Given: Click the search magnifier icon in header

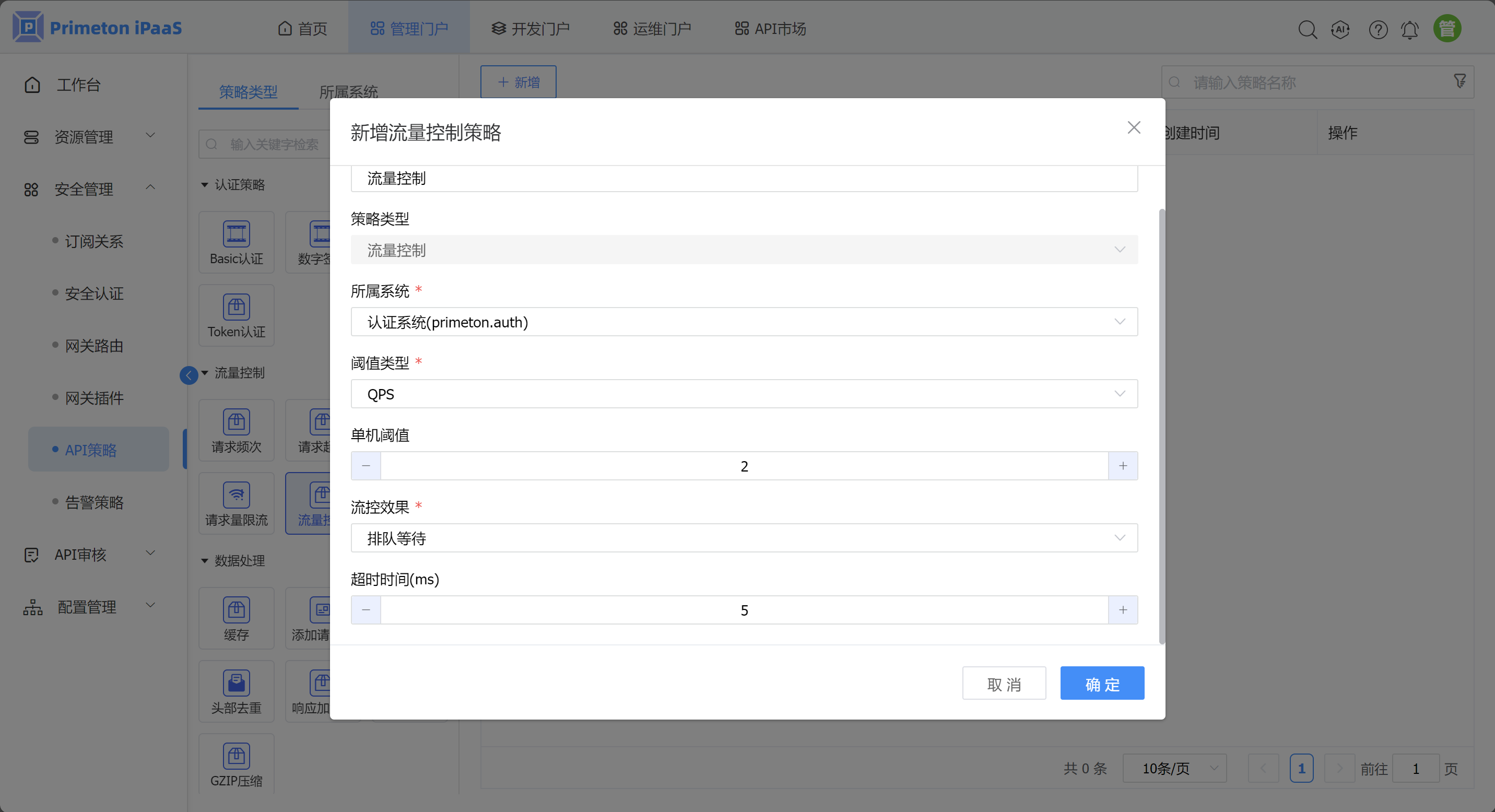Looking at the screenshot, I should point(1307,29).
